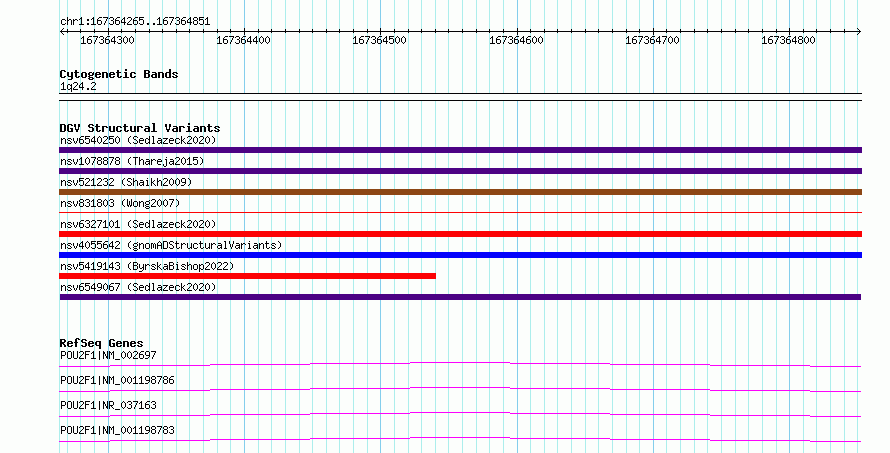Click the magenta POU2F1|NM_001198786 transcript line

point(460,389)
